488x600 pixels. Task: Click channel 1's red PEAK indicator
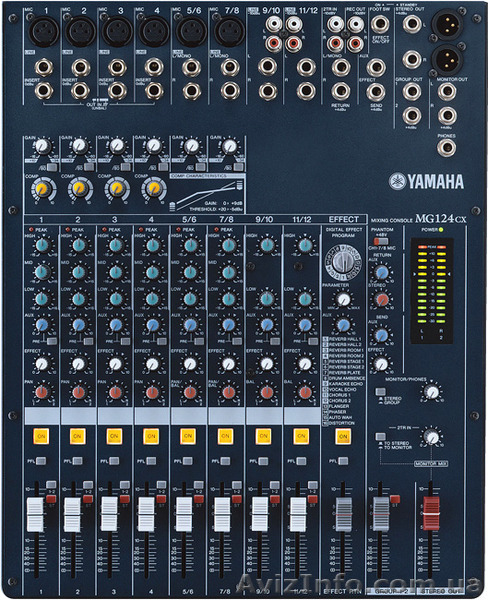[x=31, y=230]
